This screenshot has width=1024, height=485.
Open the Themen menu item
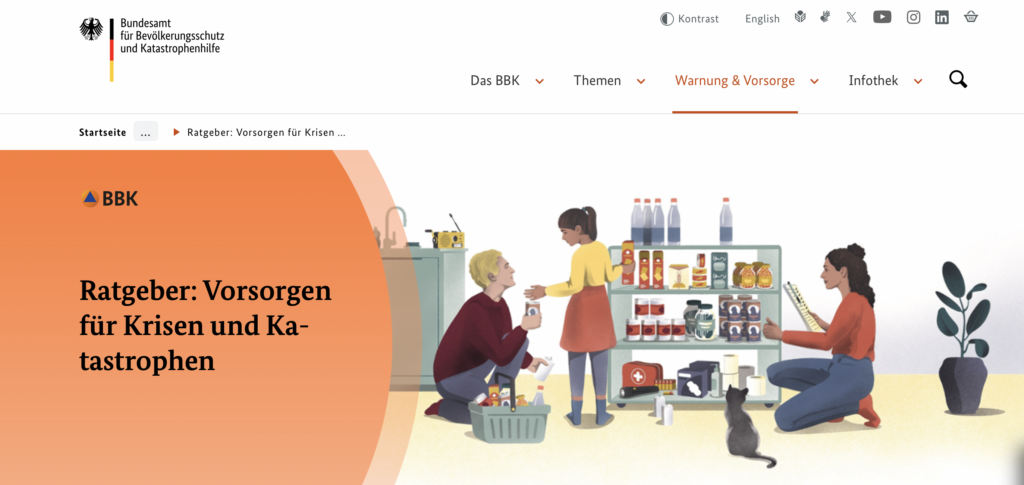598,81
